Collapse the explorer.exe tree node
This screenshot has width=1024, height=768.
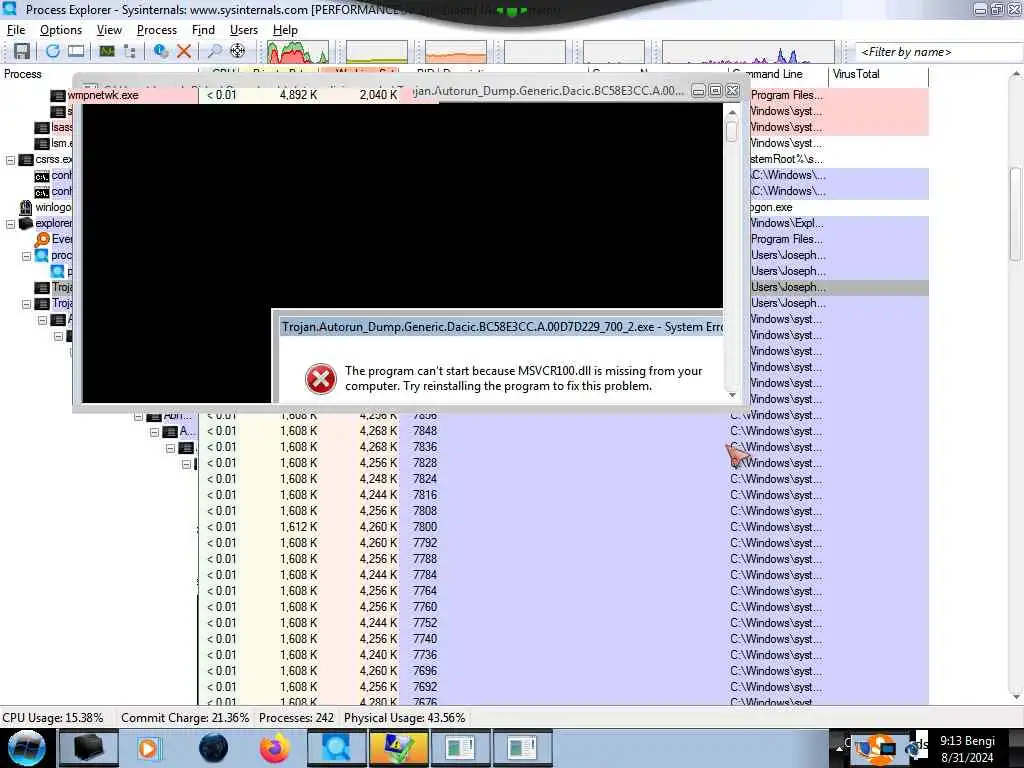(10, 223)
